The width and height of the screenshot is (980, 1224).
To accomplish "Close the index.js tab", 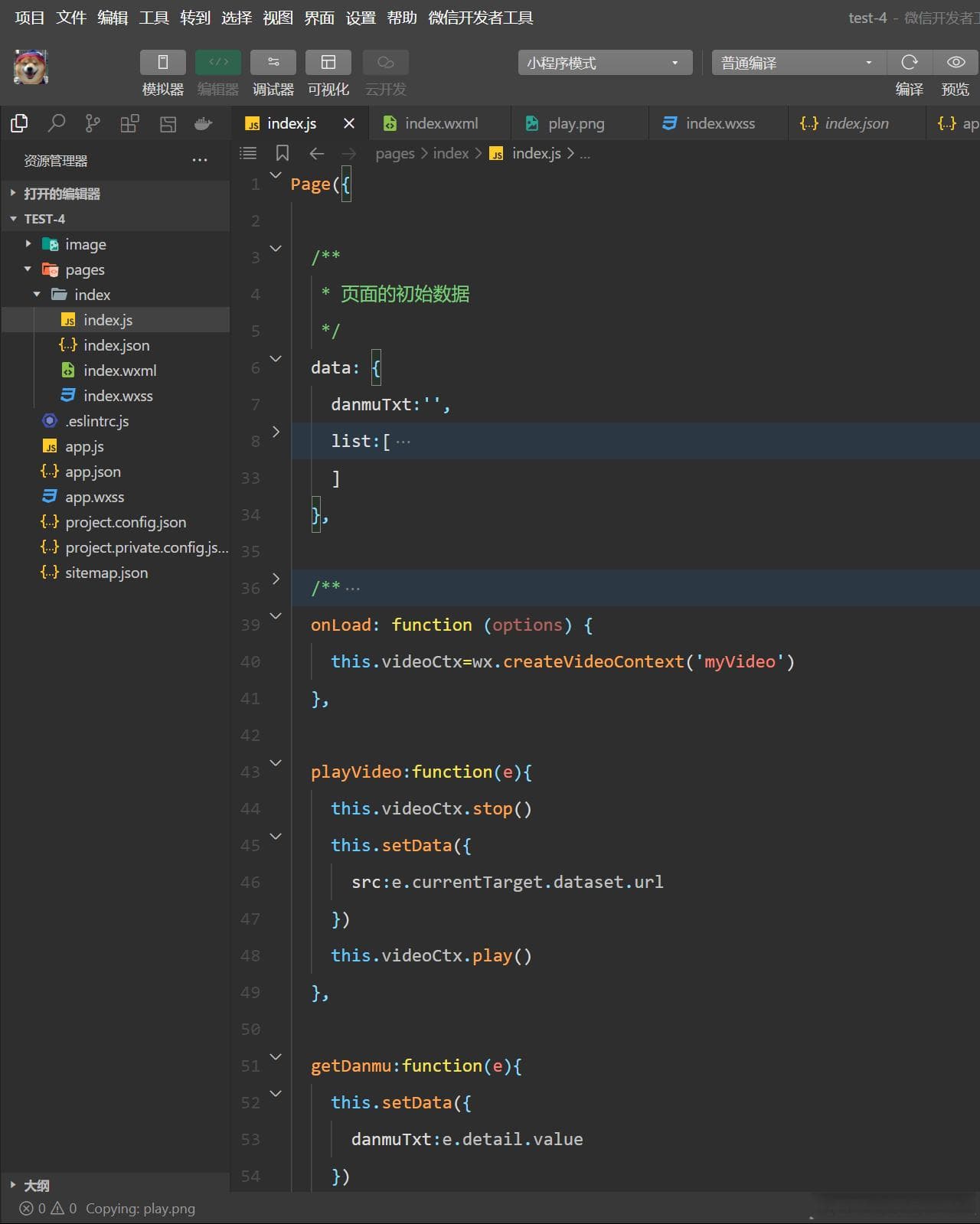I will pos(349,123).
